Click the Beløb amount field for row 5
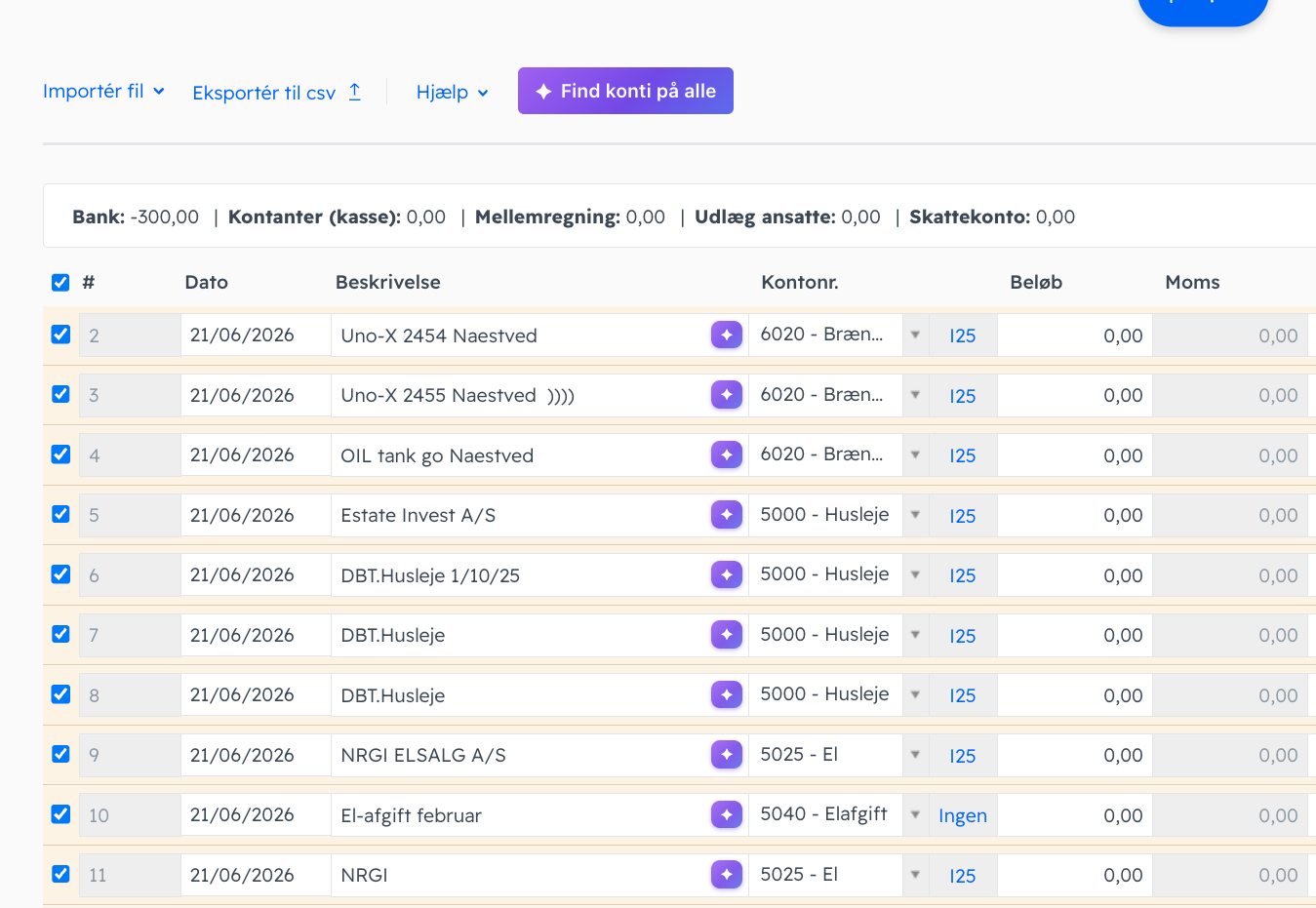This screenshot has width=1316, height=908. (1074, 515)
